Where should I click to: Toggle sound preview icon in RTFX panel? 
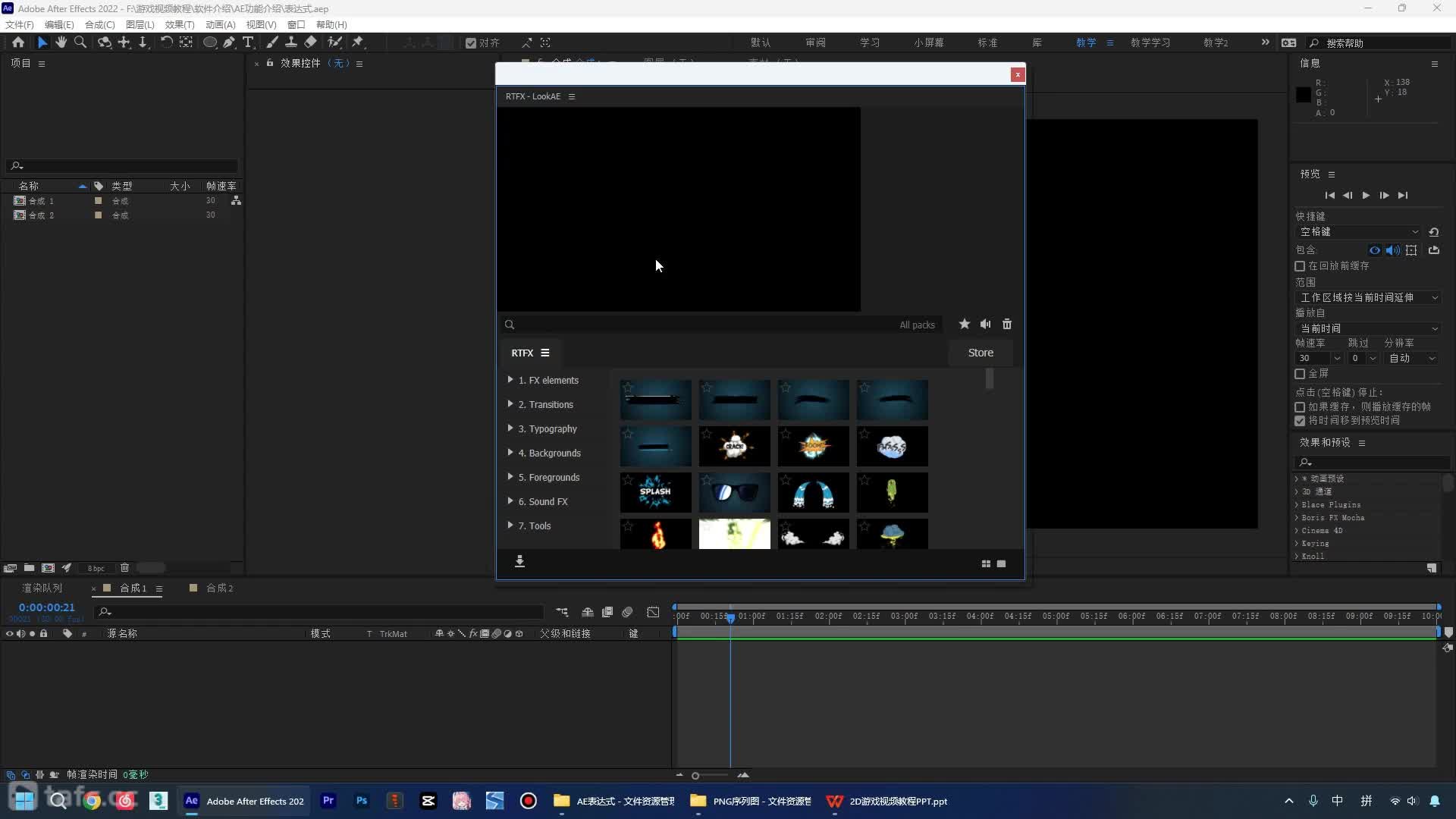(x=985, y=324)
